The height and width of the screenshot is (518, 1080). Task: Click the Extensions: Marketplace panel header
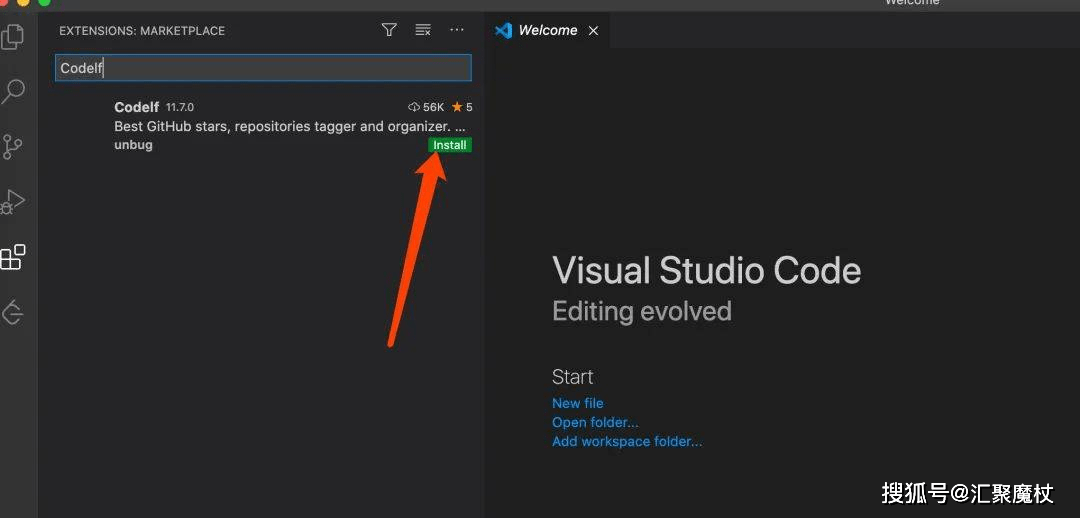(142, 31)
